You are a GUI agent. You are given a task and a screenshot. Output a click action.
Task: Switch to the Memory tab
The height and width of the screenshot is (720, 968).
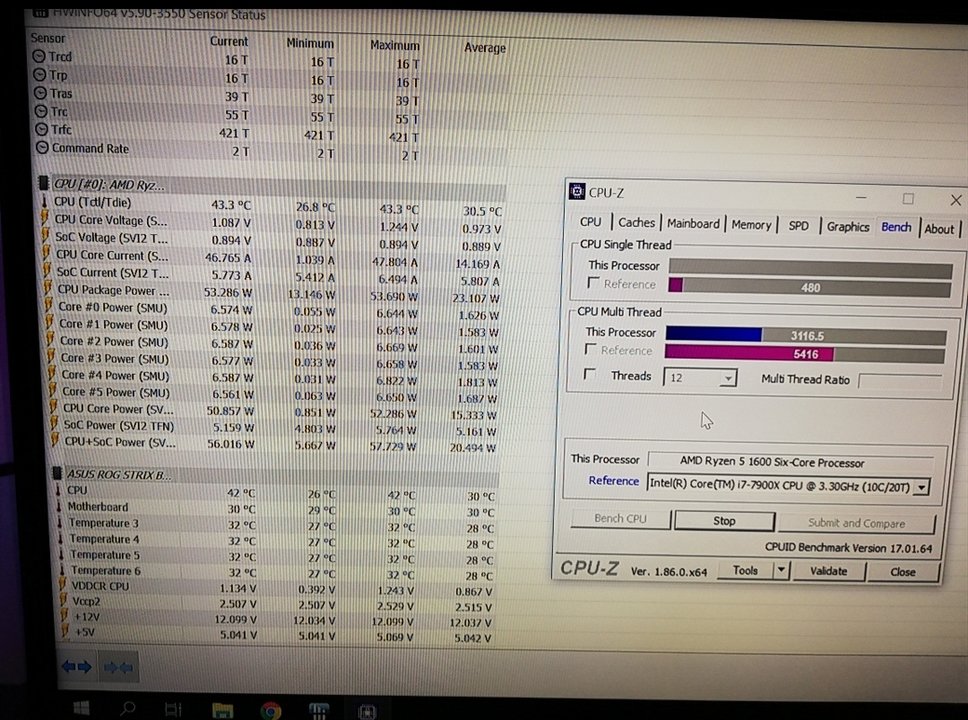[751, 225]
